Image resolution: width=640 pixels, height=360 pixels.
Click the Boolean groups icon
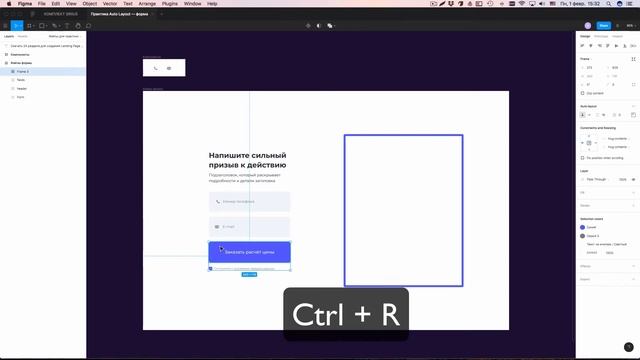[x=330, y=26]
